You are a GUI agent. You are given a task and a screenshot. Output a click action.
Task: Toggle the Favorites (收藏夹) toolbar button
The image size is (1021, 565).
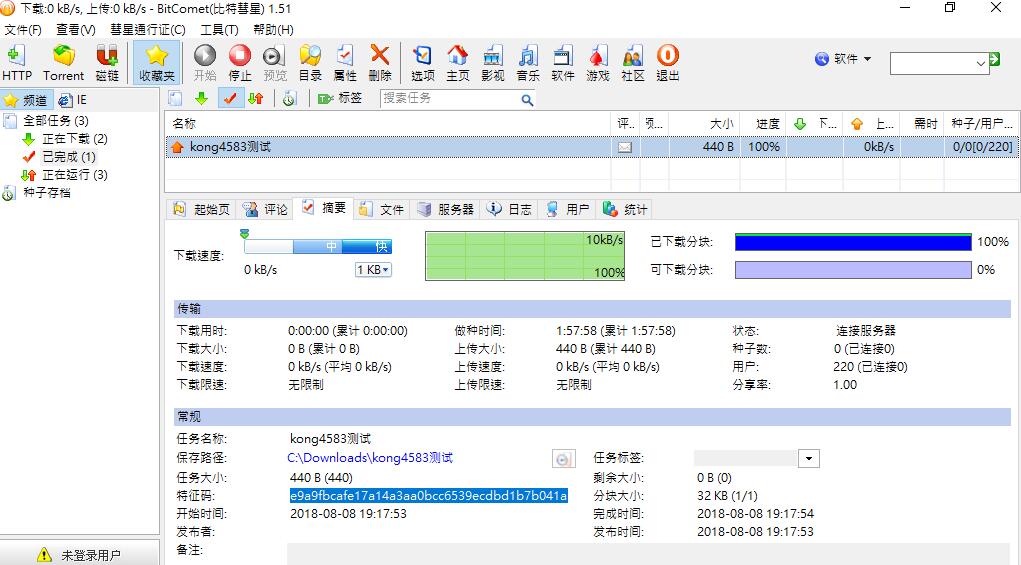[x=157, y=63]
